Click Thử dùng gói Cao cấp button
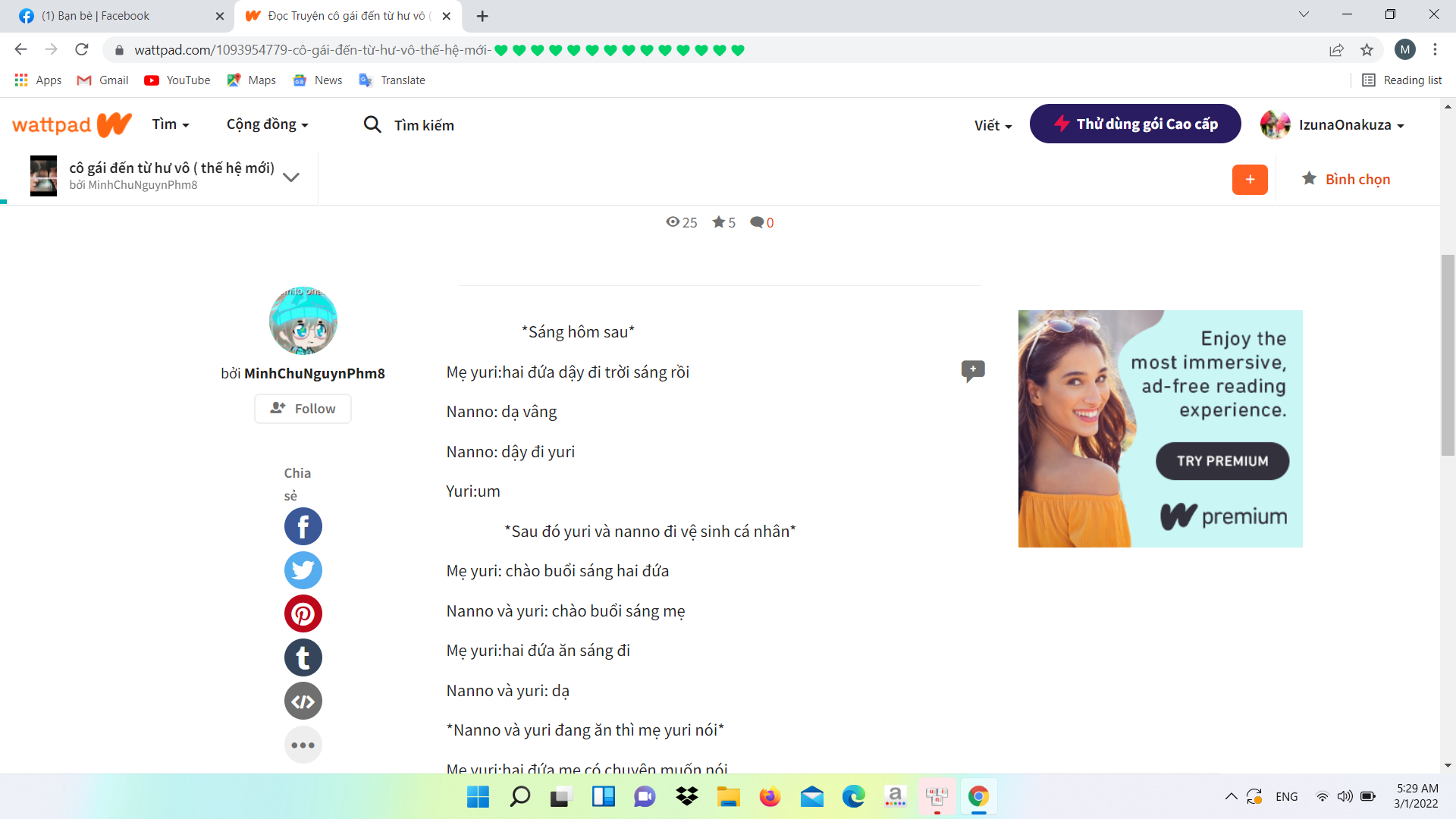 1134,124
